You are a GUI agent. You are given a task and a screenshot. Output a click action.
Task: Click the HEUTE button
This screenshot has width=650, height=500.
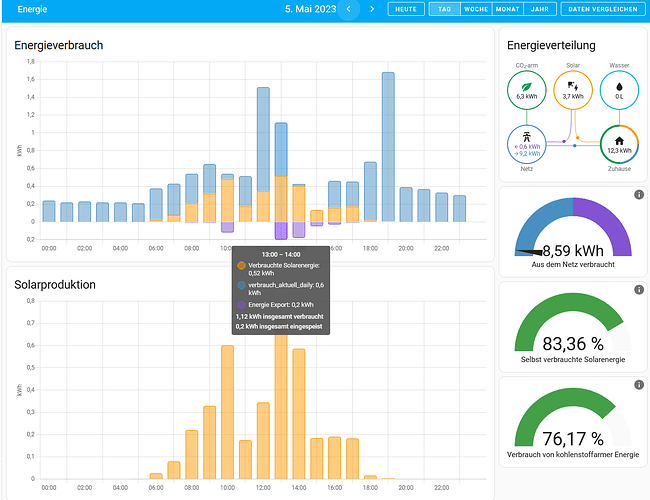click(406, 9)
